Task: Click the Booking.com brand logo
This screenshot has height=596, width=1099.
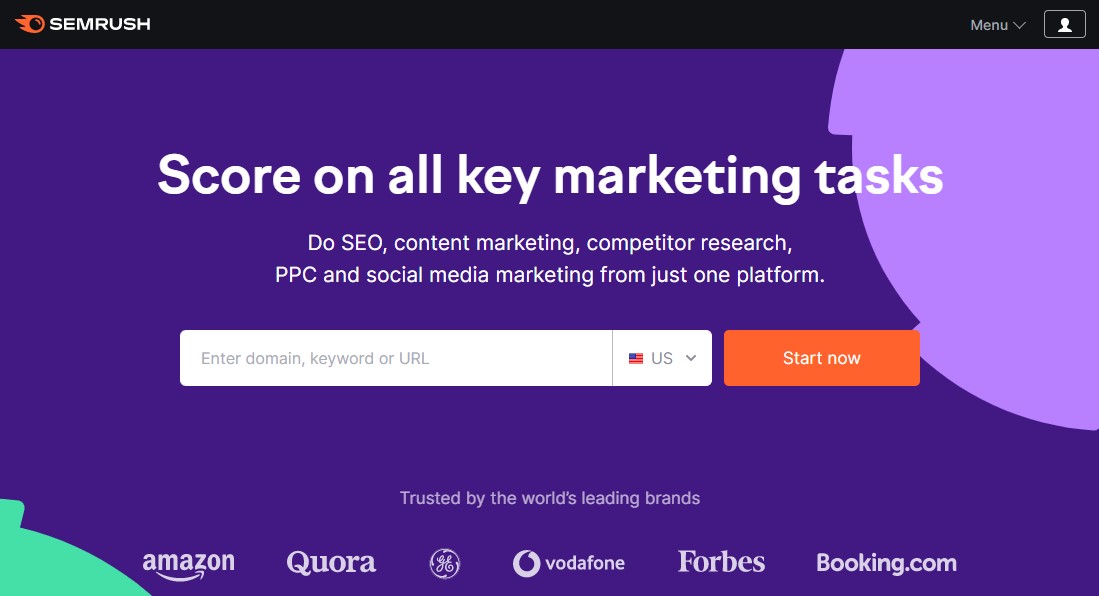Action: pos(886,563)
